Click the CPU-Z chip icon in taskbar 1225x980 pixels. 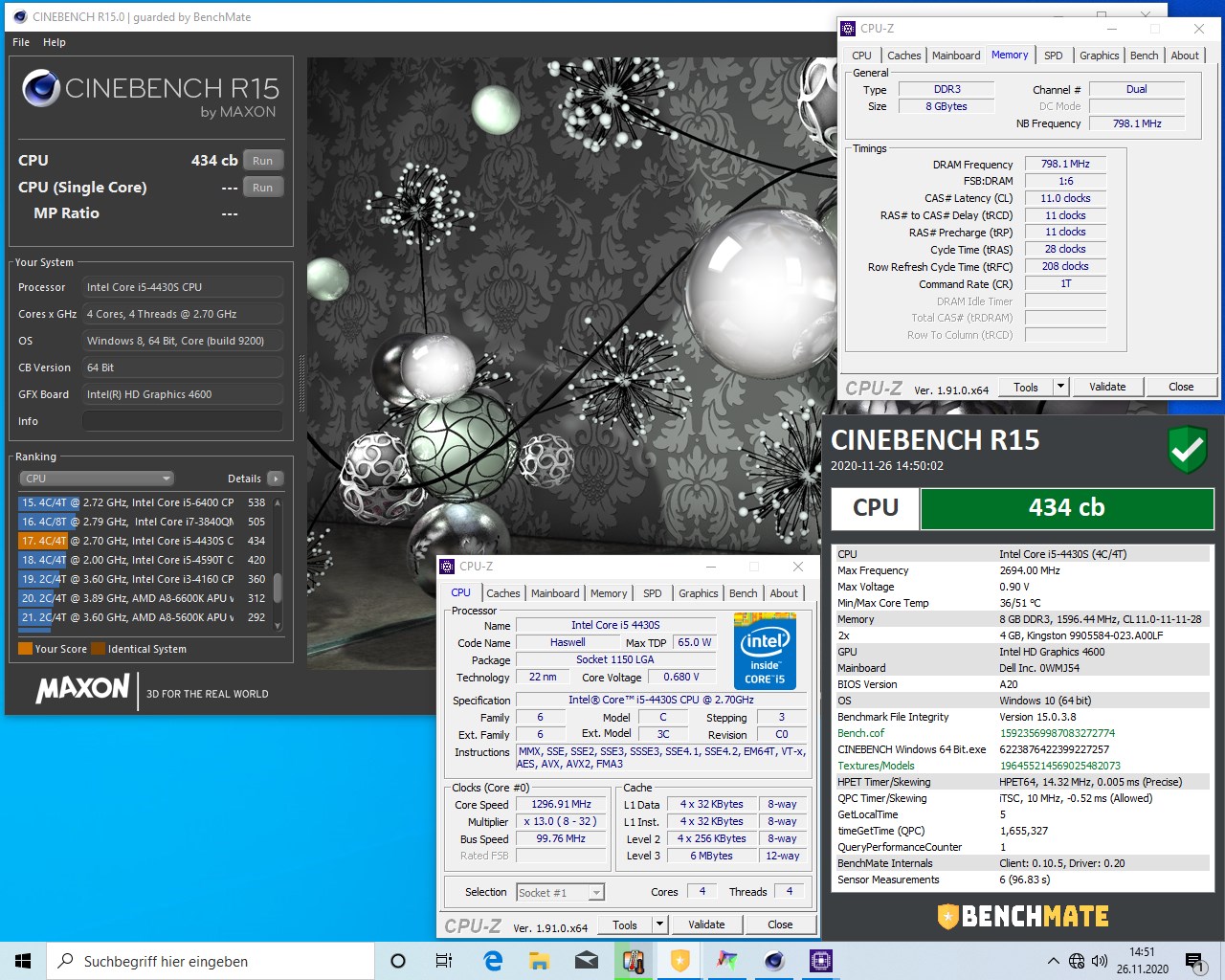820,961
